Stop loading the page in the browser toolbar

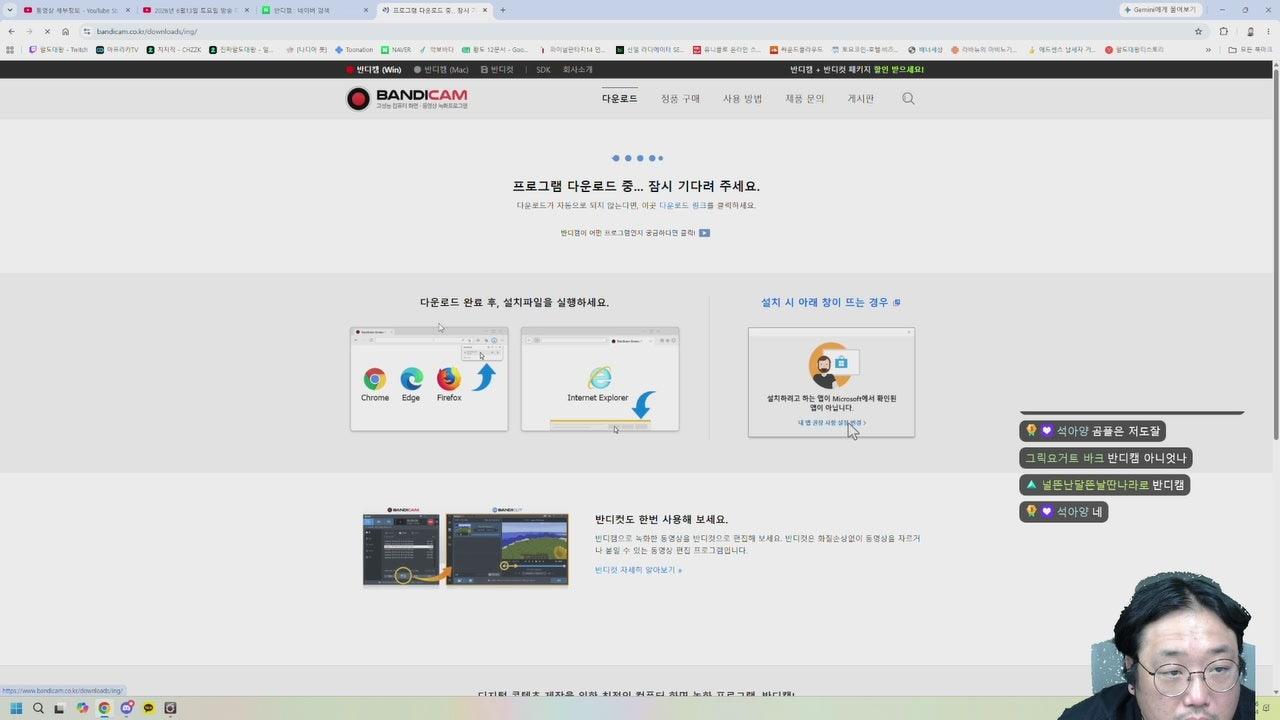tap(47, 31)
